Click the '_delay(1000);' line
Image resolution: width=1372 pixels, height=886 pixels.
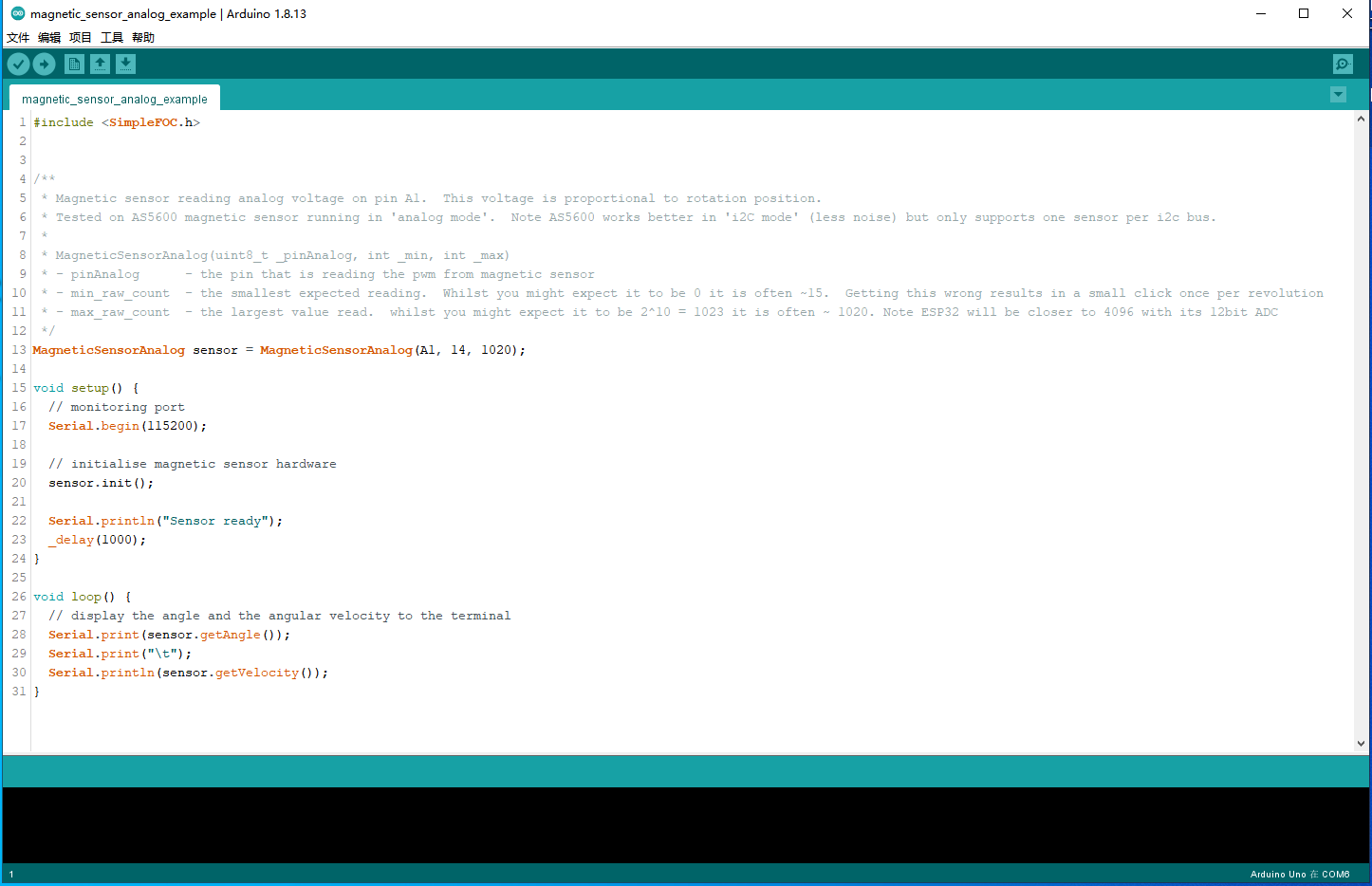pyautogui.click(x=97, y=540)
